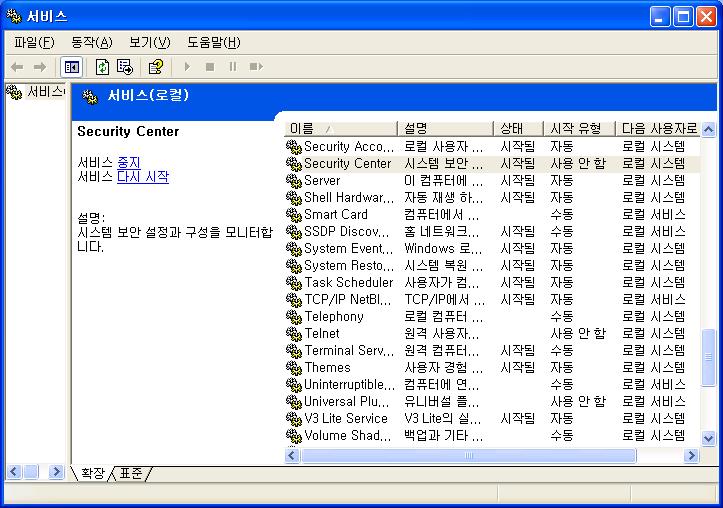This screenshot has width=723, height=508.
Task: Click the gear icon of Universal Plug row
Action: (x=294, y=402)
